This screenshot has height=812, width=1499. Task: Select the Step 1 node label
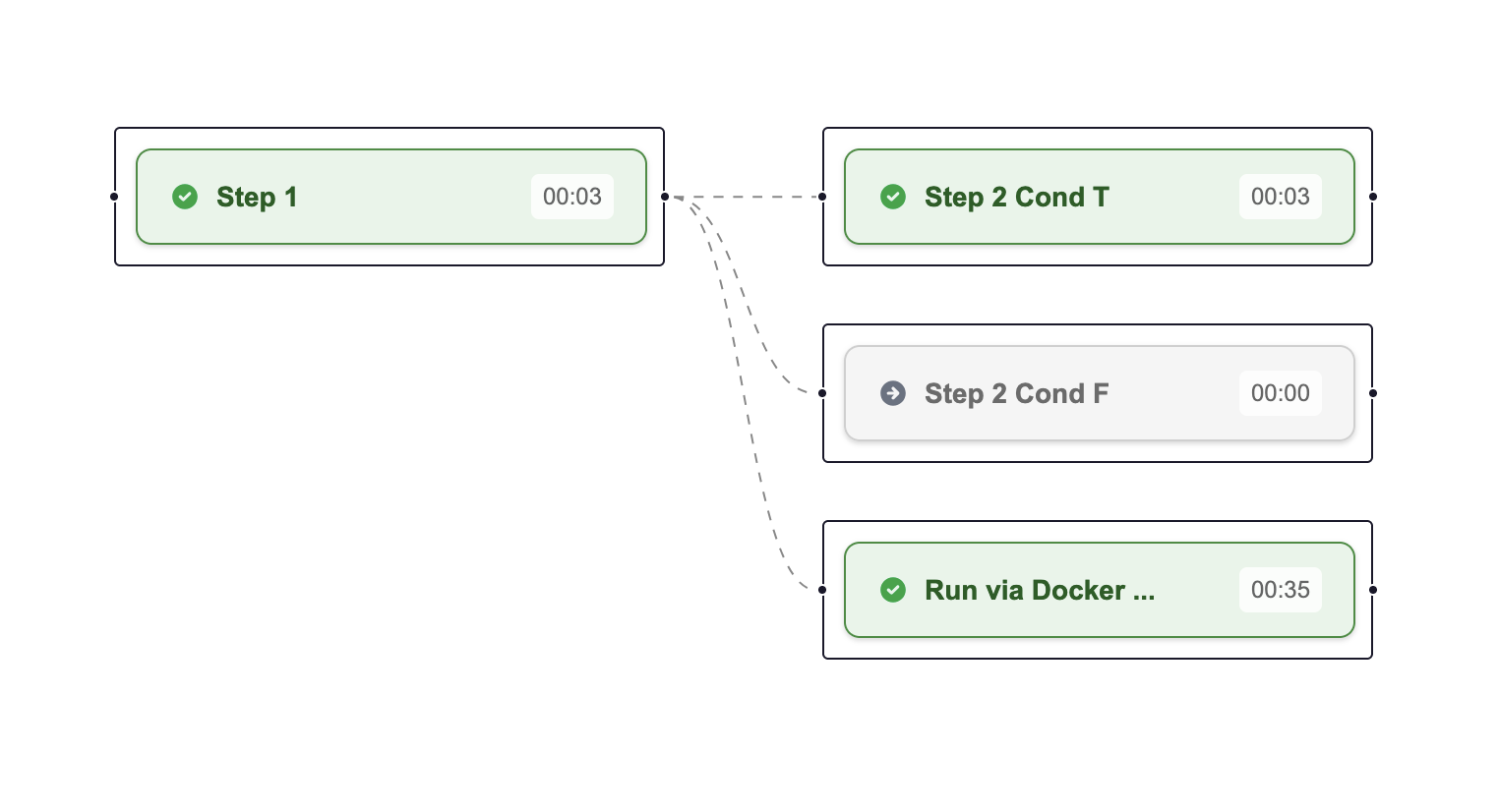(257, 197)
